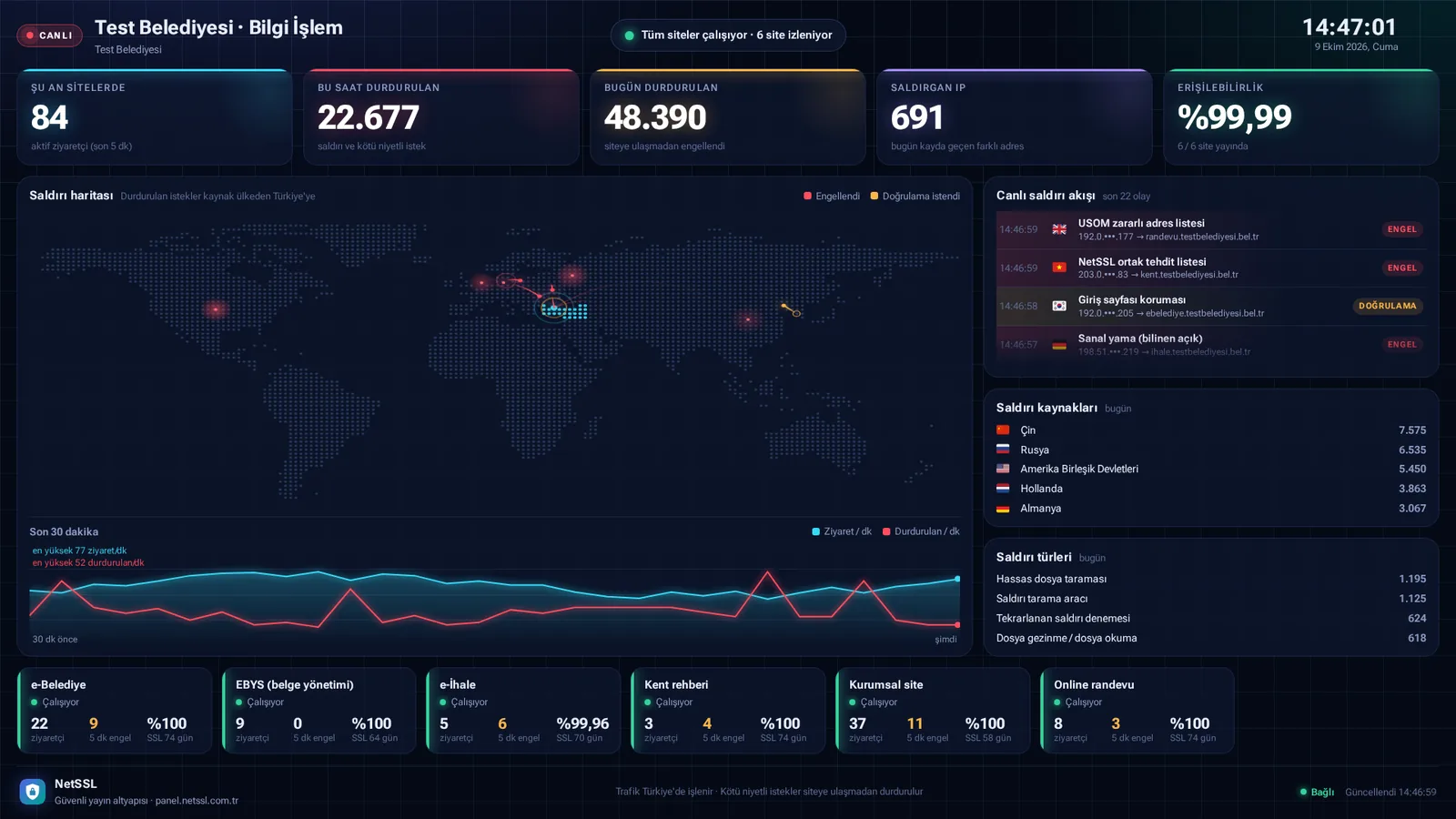Click the Netherlands flag next to Hollanda
The image size is (1456, 819).
click(x=1003, y=489)
